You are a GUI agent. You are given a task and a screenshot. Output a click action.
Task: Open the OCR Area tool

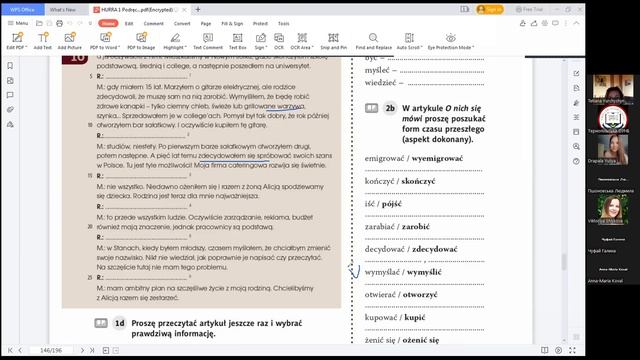(302, 41)
